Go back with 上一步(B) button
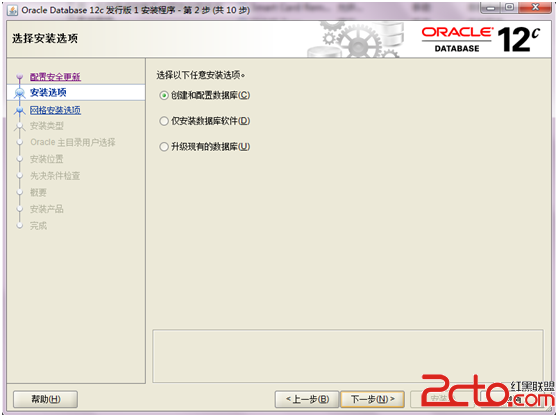The width and height of the screenshot is (558, 417). [307, 399]
